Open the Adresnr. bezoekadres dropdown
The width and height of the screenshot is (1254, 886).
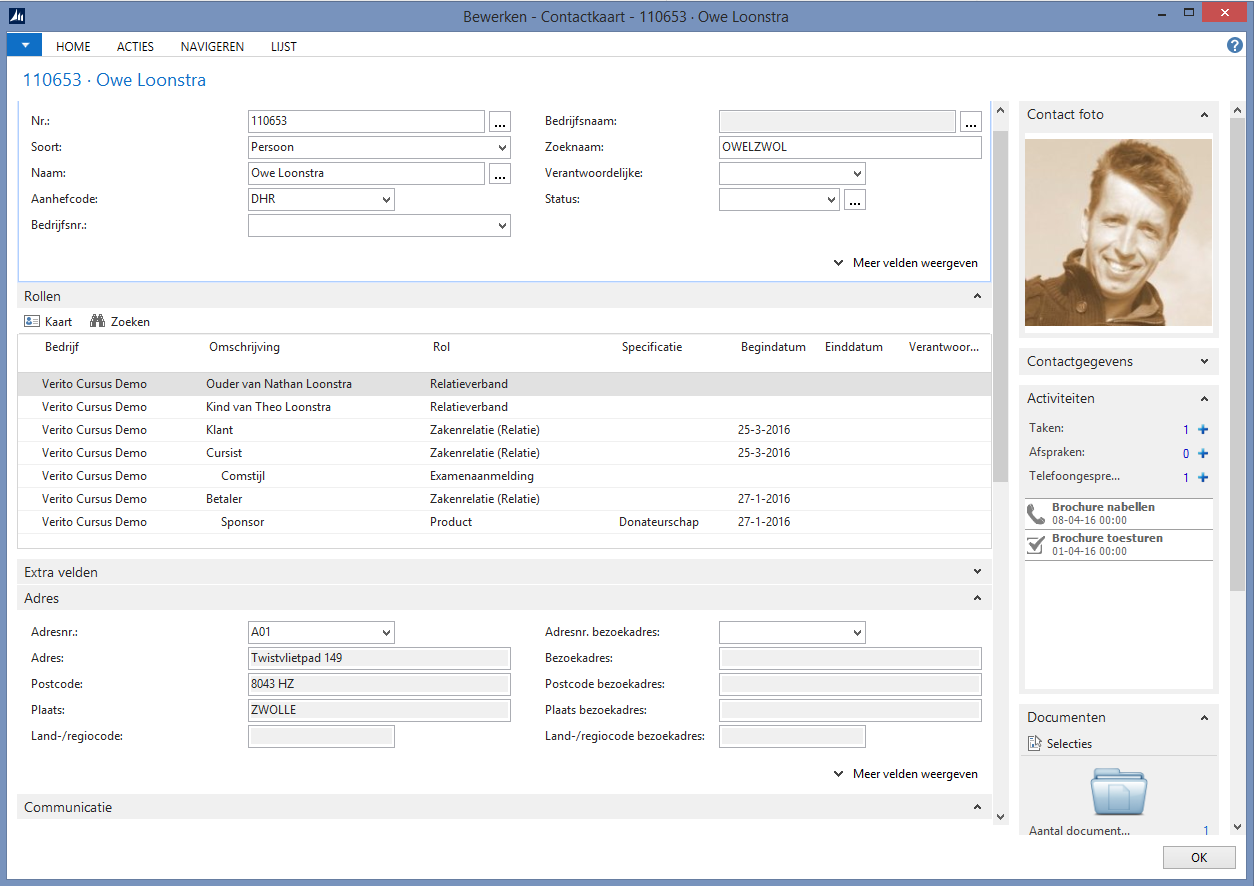(857, 632)
